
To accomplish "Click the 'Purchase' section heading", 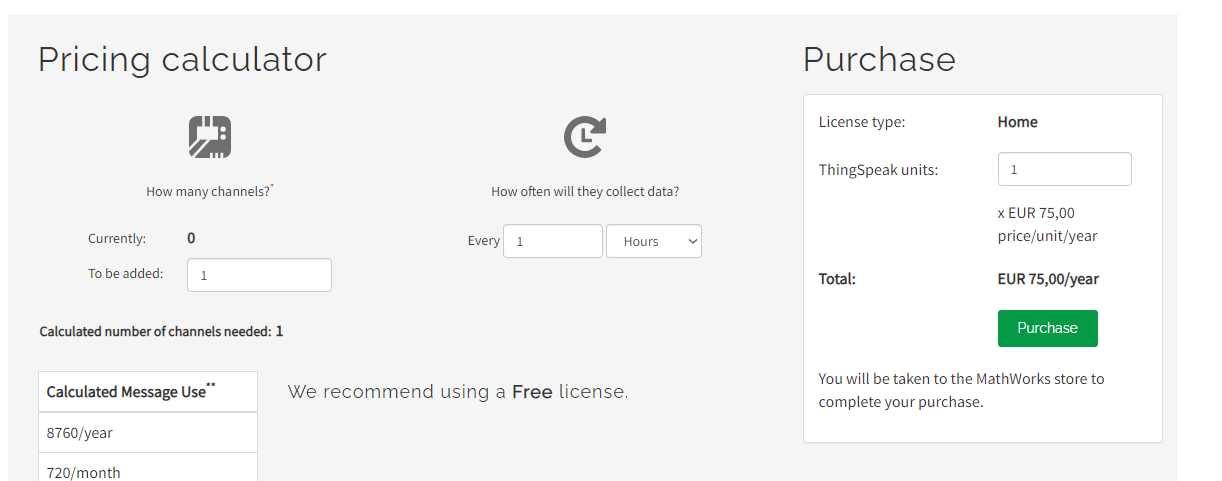I will click(879, 59).
